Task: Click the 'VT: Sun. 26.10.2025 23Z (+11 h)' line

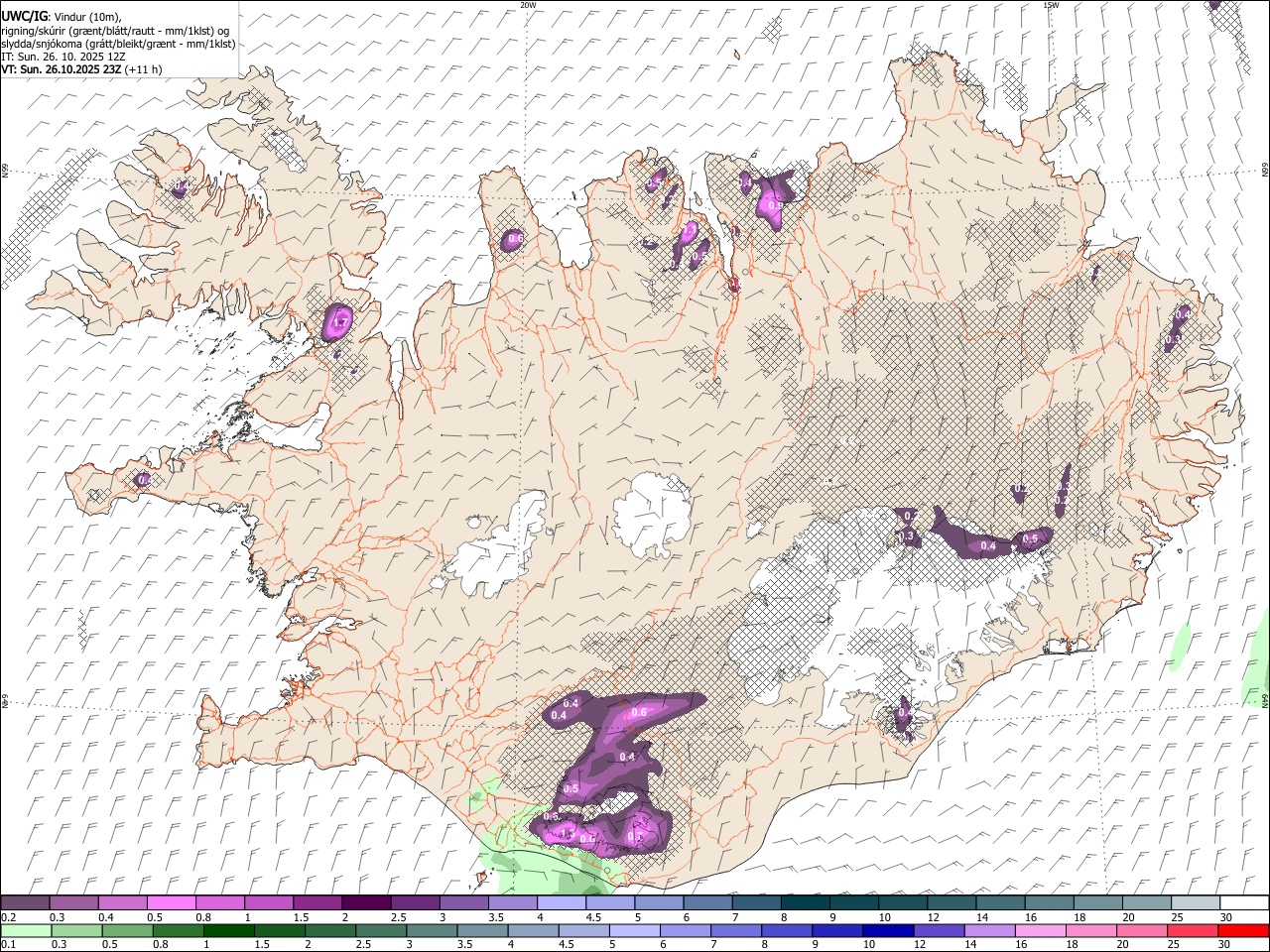Action: (x=81, y=69)
